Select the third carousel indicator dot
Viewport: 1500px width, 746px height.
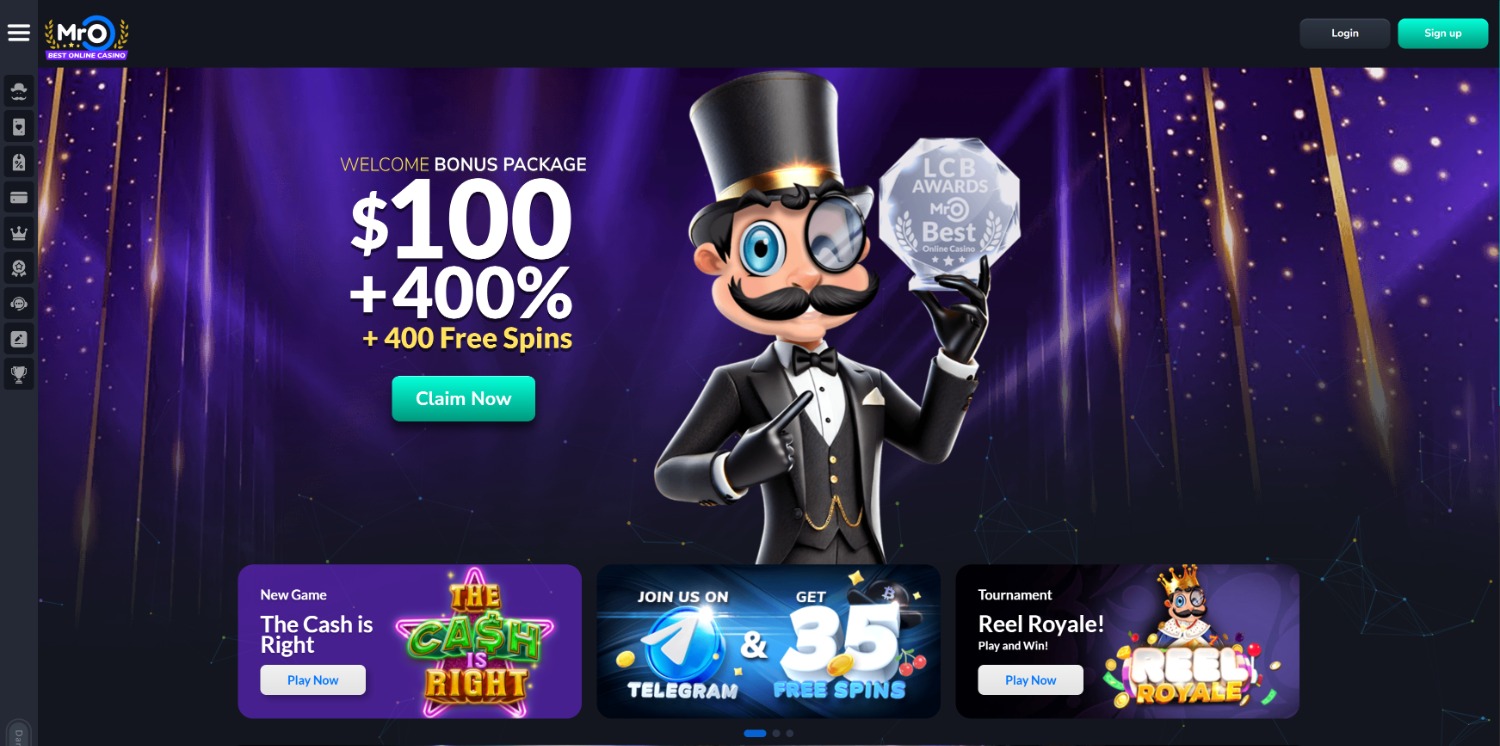point(790,733)
